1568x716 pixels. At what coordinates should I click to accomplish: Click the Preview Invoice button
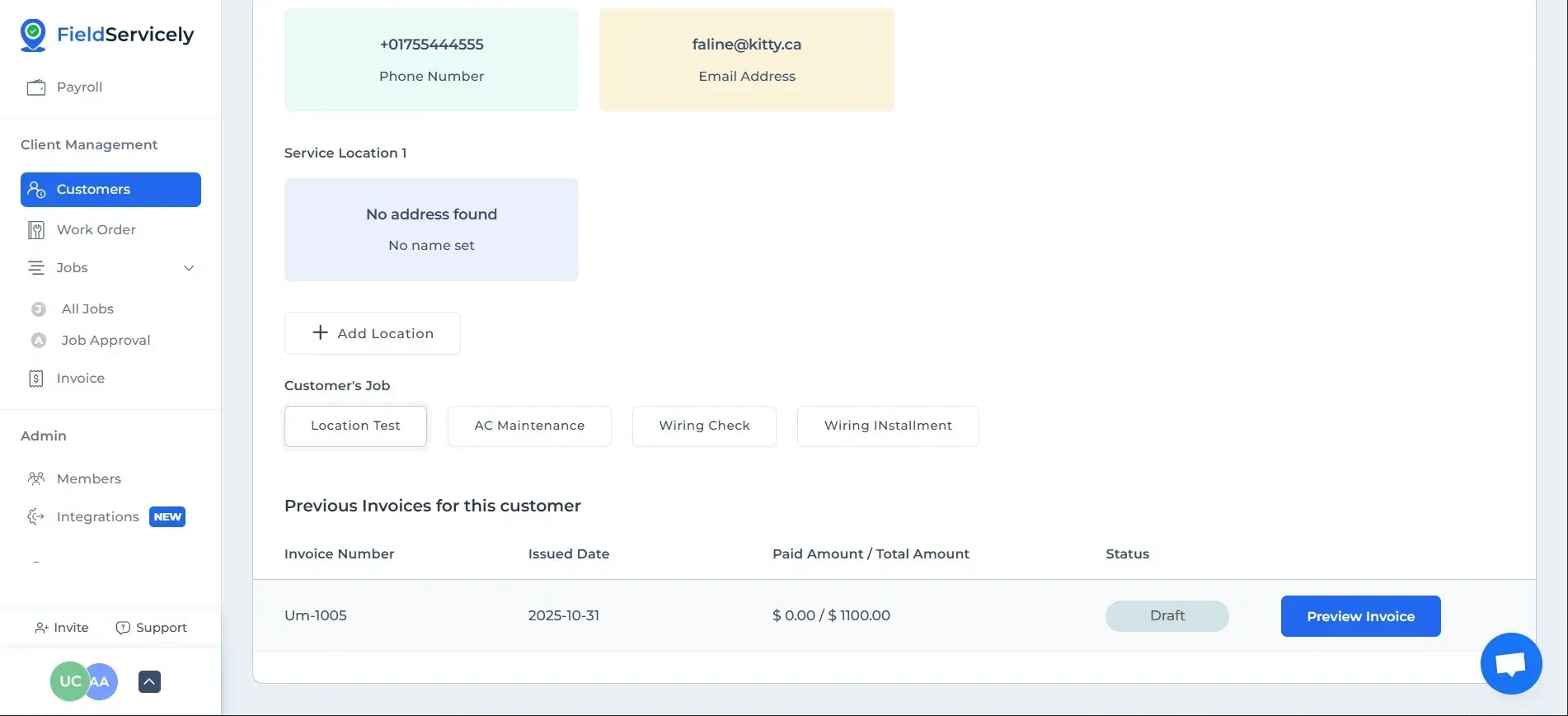[1360, 616]
